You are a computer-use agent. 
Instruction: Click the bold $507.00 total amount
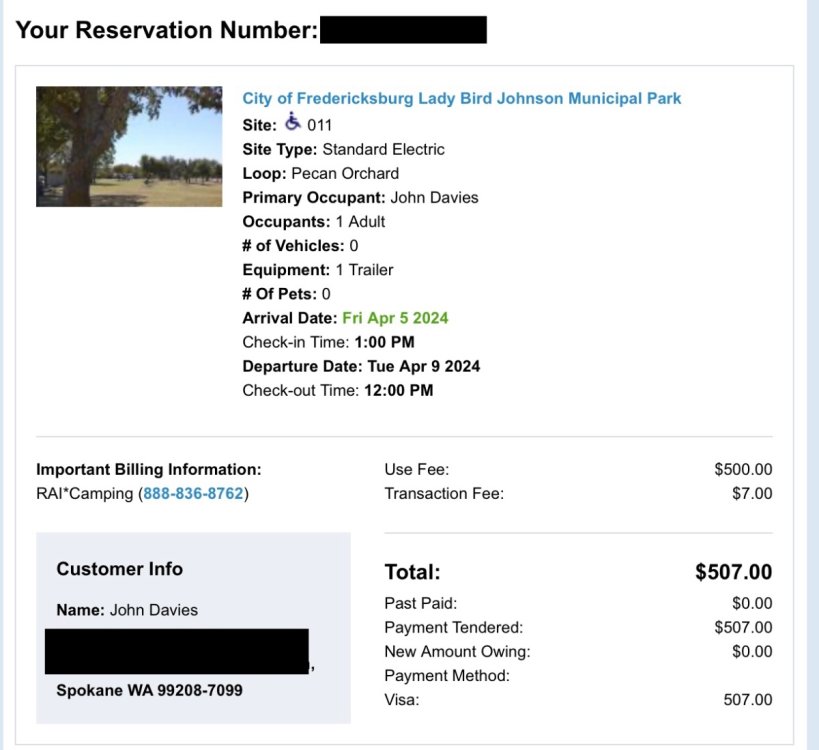point(733,572)
